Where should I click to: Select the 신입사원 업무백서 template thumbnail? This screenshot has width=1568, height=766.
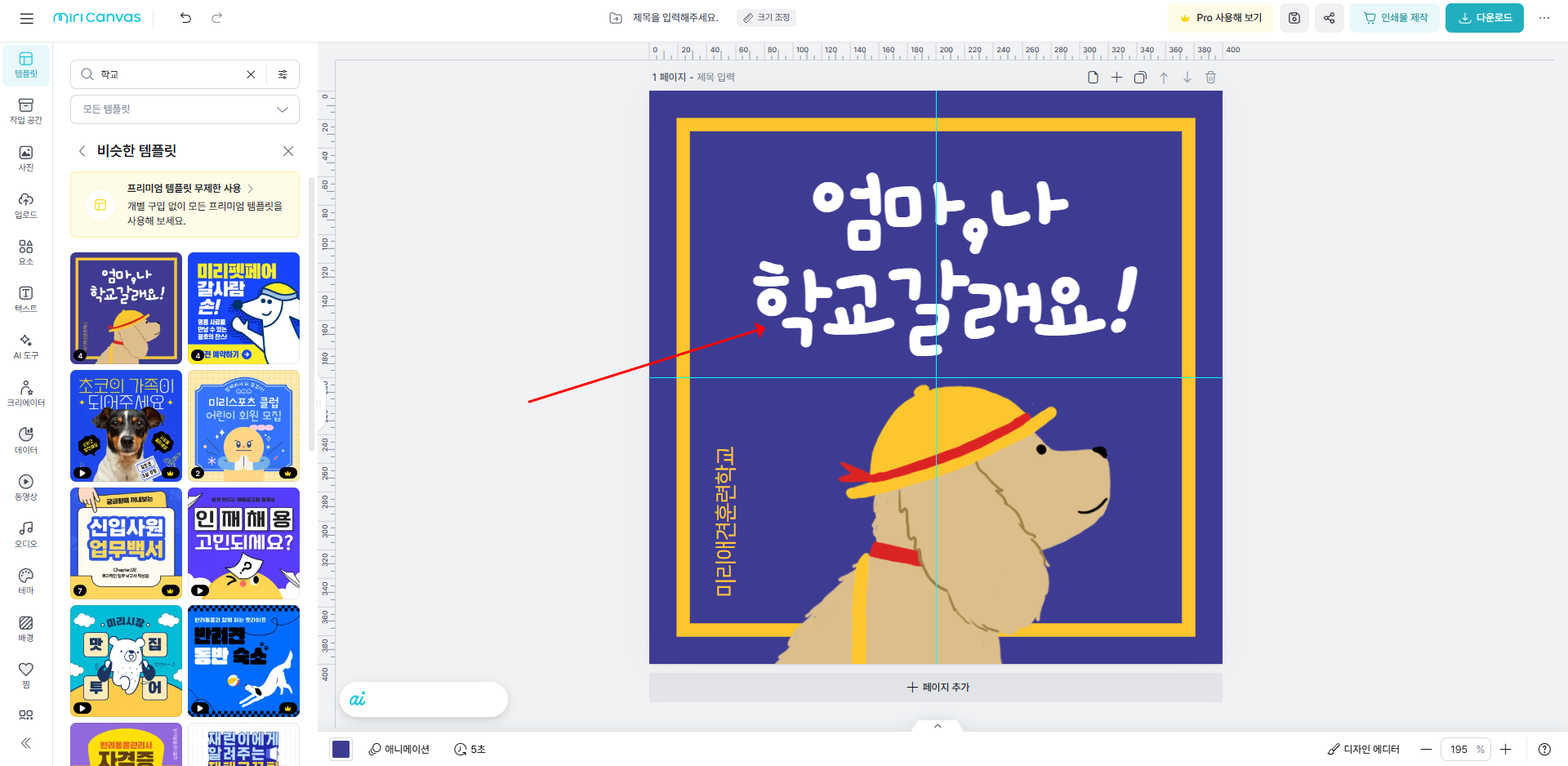pos(126,543)
